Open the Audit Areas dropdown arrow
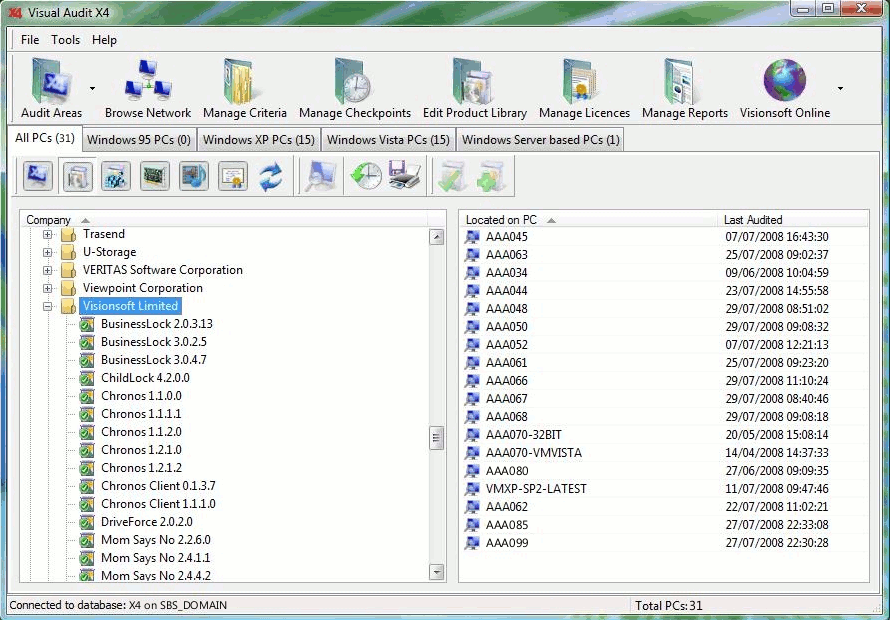The image size is (890, 620). [x=92, y=89]
